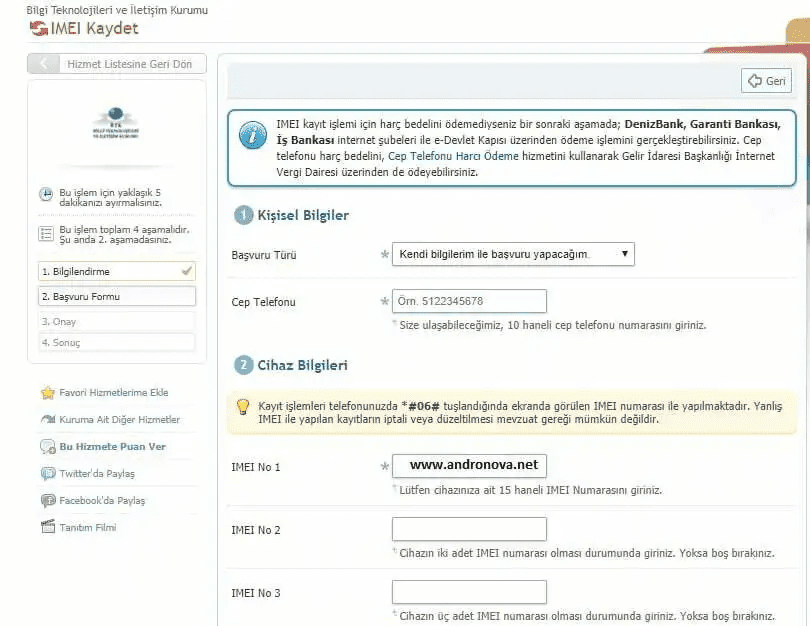Viewport: 810px width, 626px height.
Task: Click the blue info icon in the notice
Action: 253,136
